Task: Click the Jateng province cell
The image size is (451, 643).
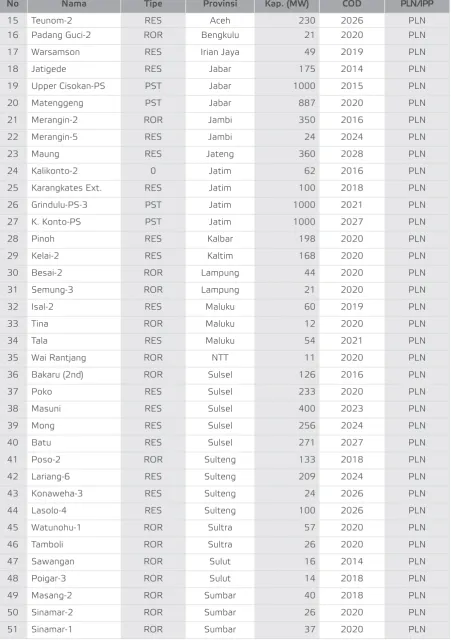Action: (220, 154)
